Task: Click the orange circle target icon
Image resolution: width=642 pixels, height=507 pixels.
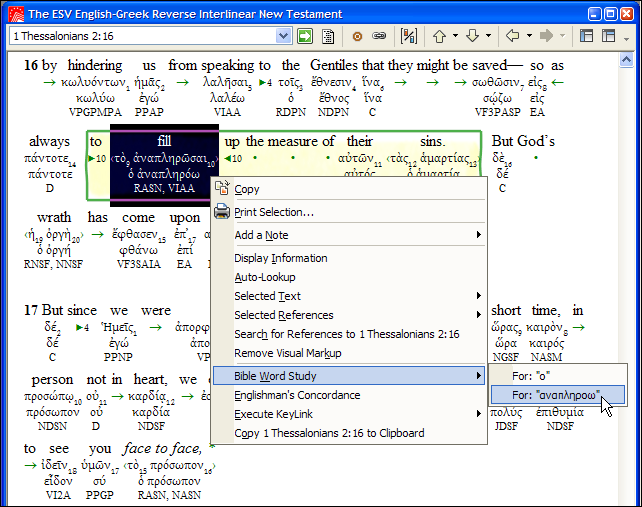Action: 358,36
